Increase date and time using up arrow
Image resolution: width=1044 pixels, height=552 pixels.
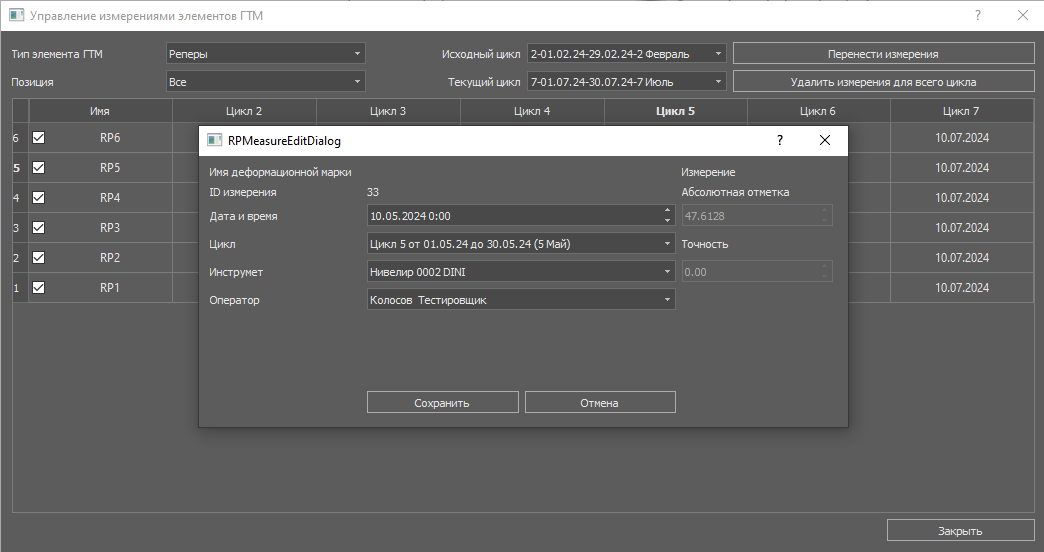tap(667, 211)
